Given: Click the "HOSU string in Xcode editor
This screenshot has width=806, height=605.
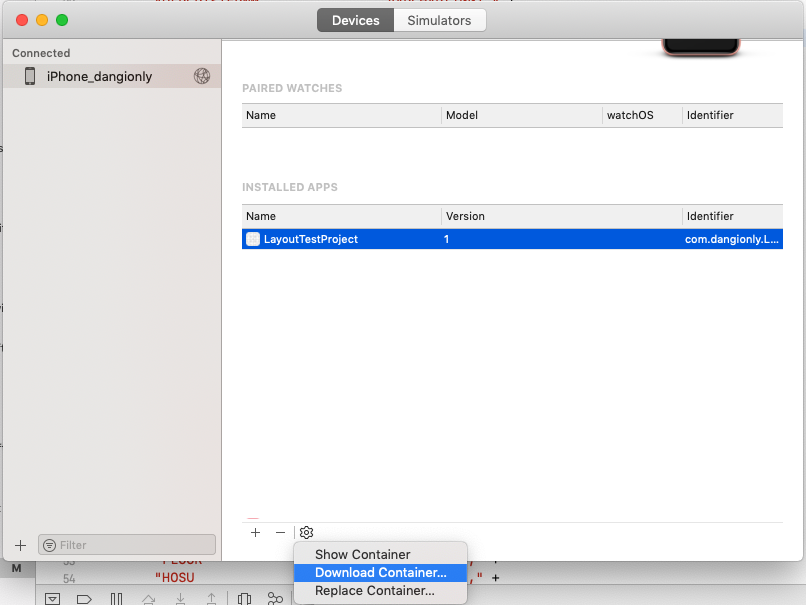Looking at the screenshot, I should pyautogui.click(x=175, y=578).
